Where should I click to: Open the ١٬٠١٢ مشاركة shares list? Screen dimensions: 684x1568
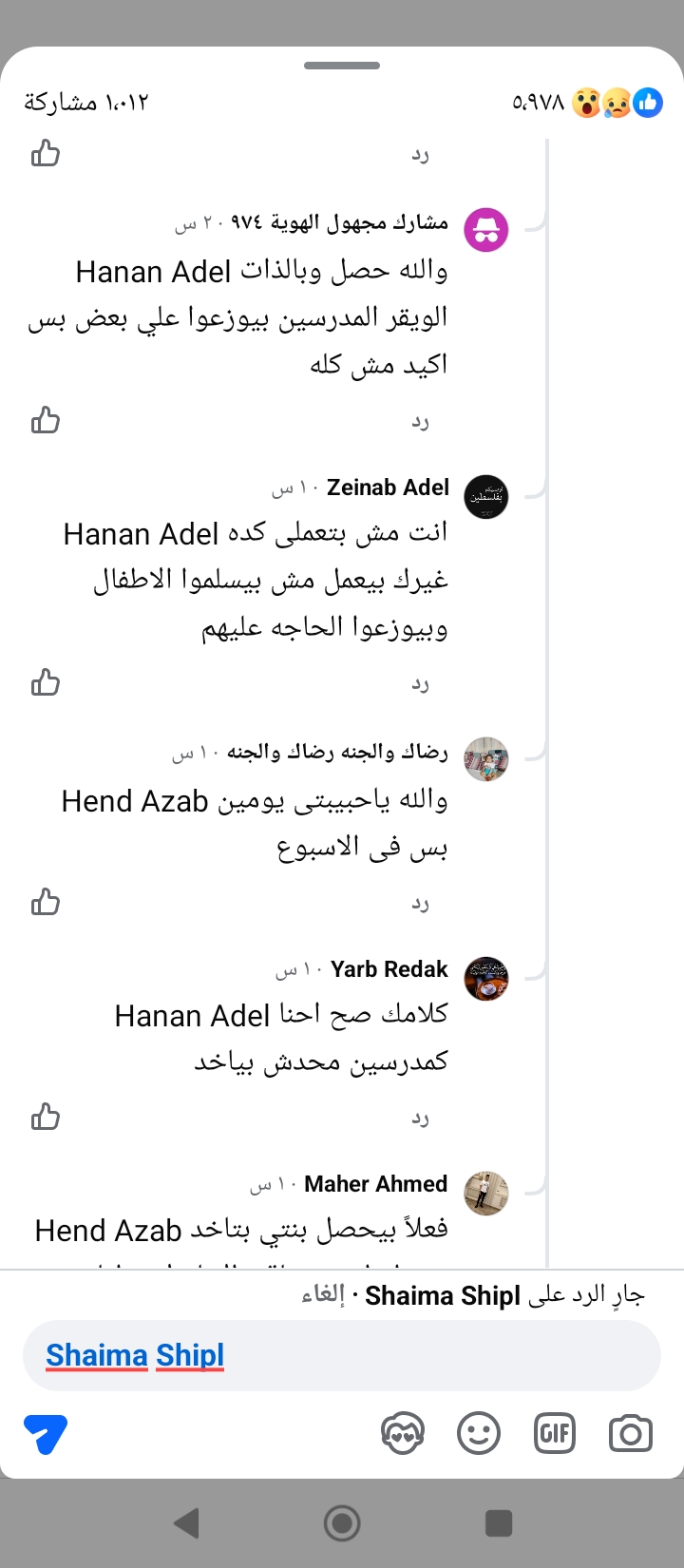[86, 102]
